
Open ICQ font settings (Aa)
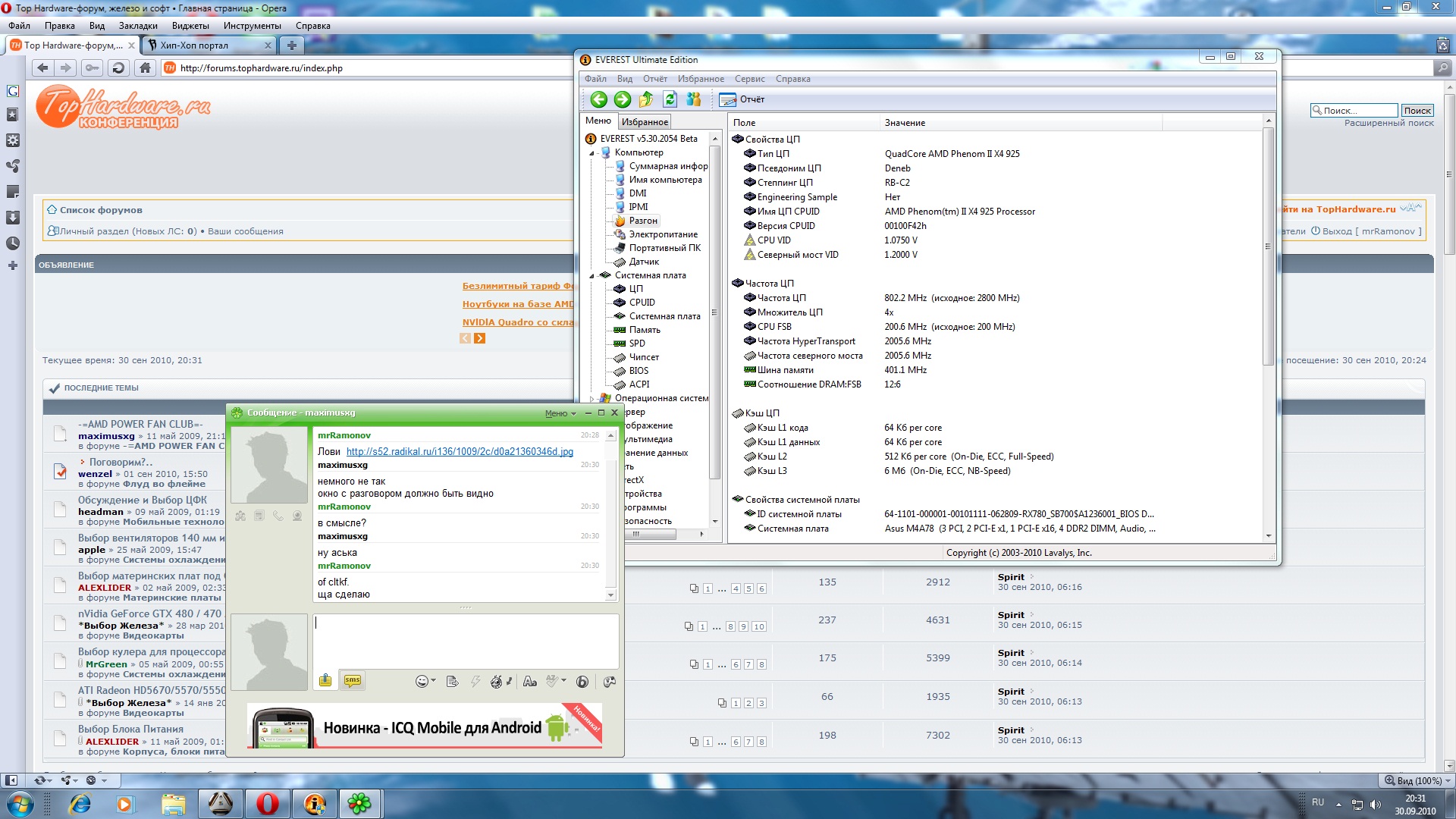tap(530, 682)
